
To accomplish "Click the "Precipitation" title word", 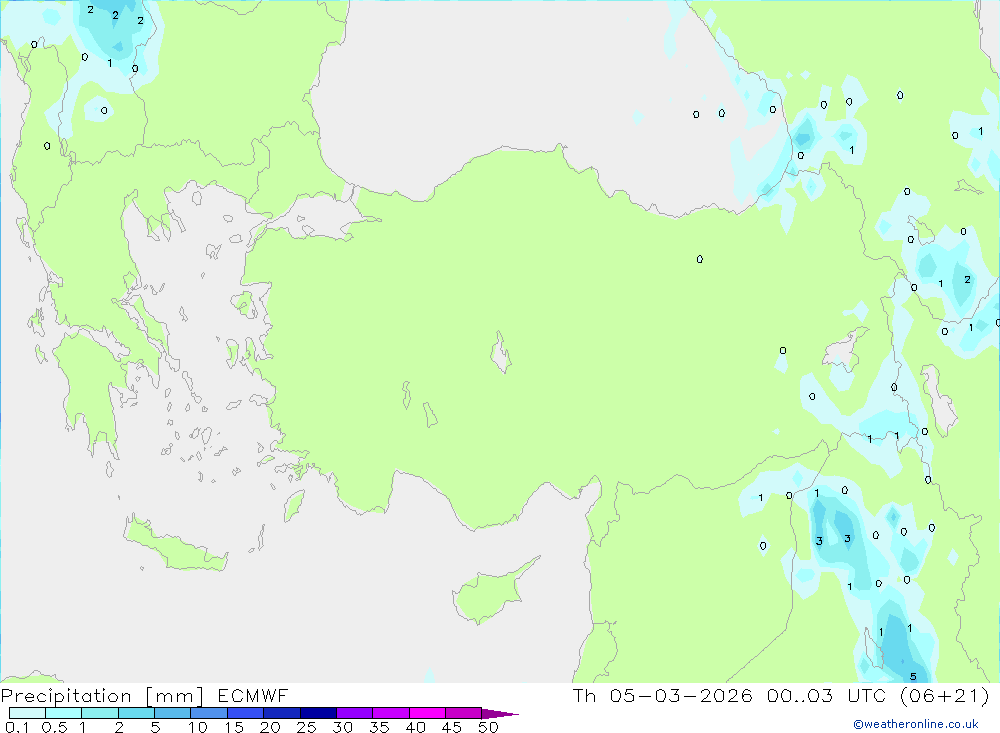I will tap(66, 696).
